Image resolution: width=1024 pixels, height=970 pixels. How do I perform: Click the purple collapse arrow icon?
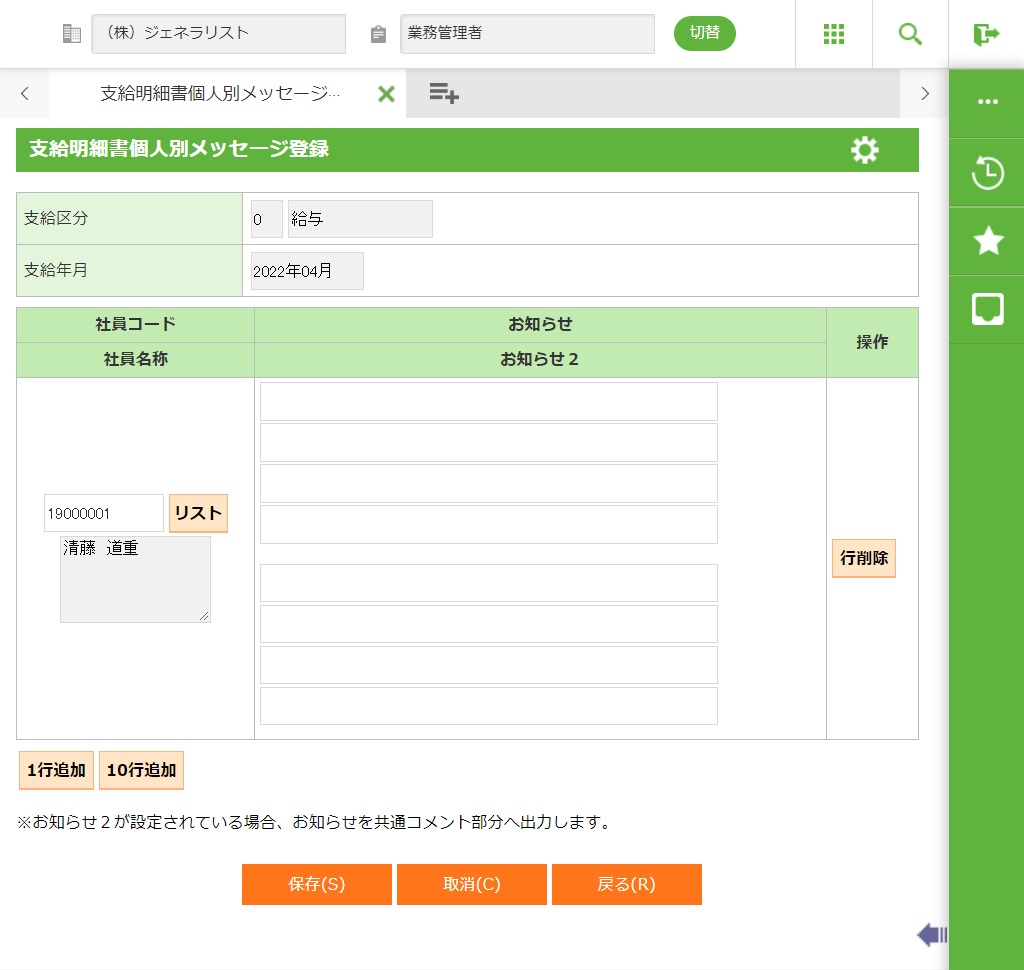pos(932,935)
